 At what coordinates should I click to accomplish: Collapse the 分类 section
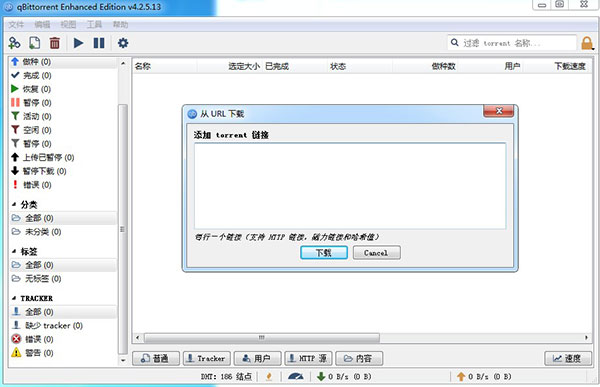[x=14, y=204]
